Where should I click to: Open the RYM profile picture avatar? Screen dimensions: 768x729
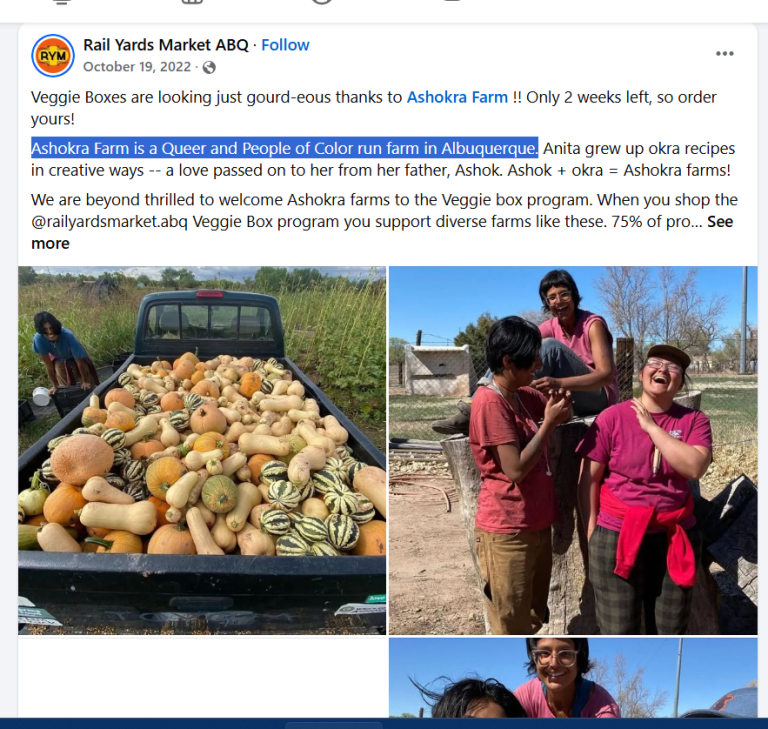click(53, 55)
